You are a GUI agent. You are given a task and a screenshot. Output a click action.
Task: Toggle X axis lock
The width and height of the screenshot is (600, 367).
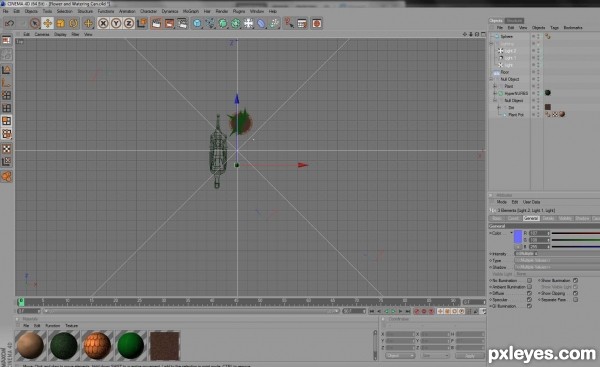103,23
